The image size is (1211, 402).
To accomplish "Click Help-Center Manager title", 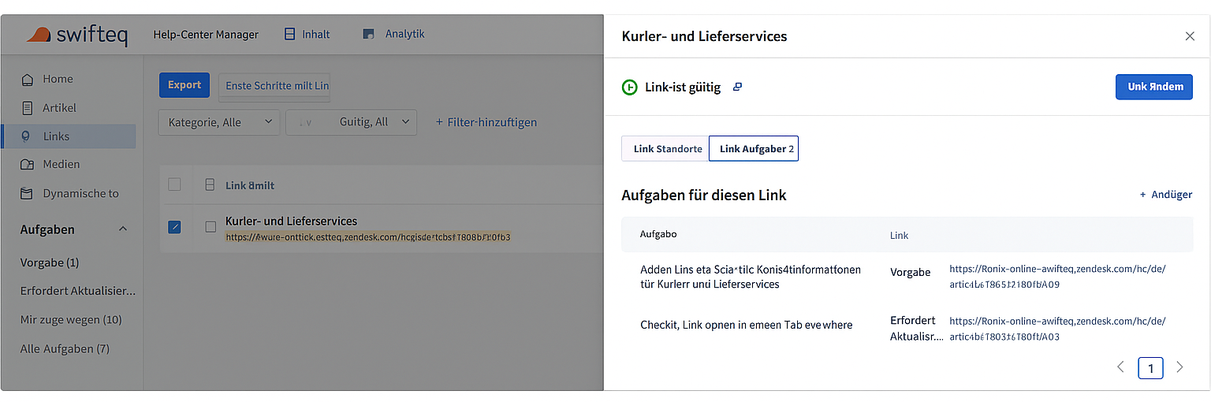I will point(206,35).
